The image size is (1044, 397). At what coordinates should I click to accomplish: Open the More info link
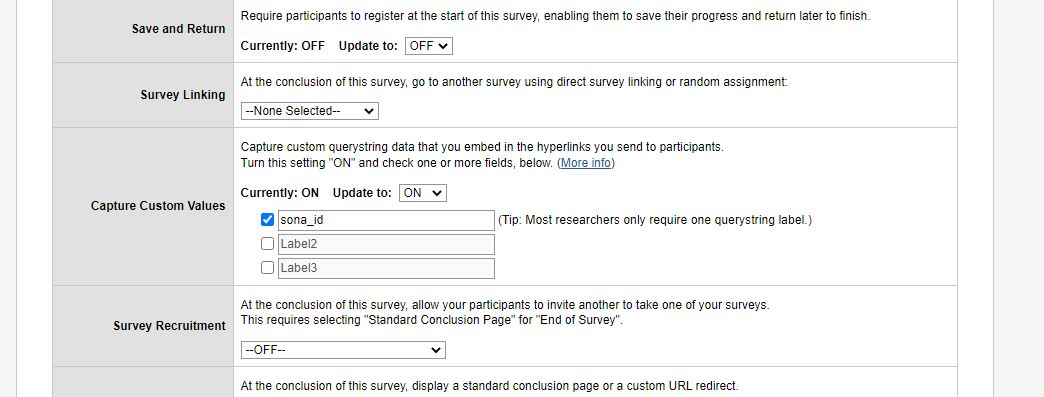pyautogui.click(x=586, y=163)
